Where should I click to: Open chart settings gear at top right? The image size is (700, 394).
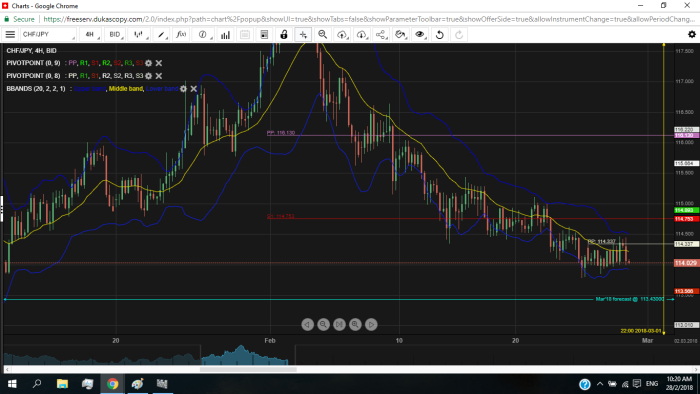(692, 34)
